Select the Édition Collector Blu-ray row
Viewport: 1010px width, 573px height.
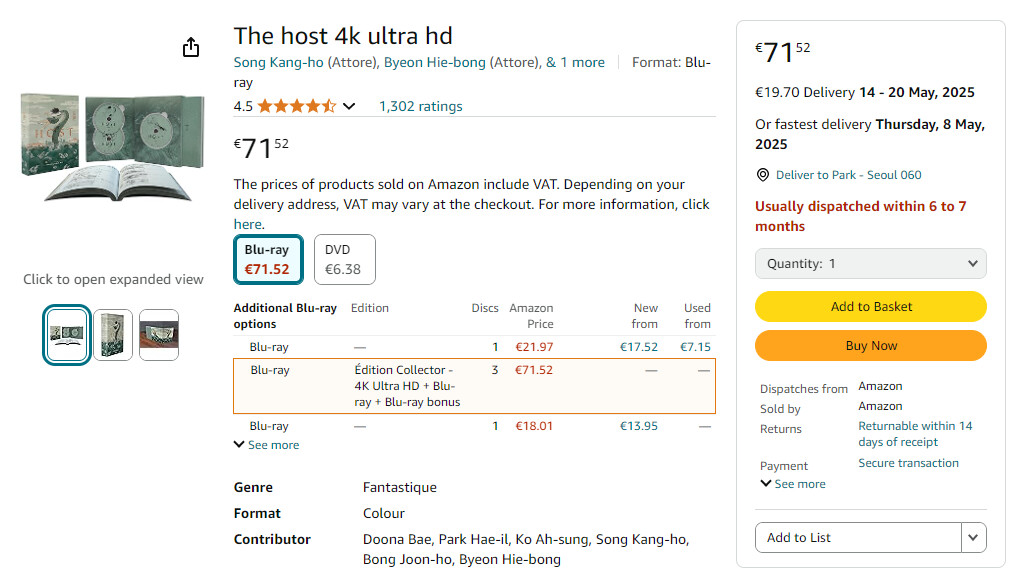point(474,386)
